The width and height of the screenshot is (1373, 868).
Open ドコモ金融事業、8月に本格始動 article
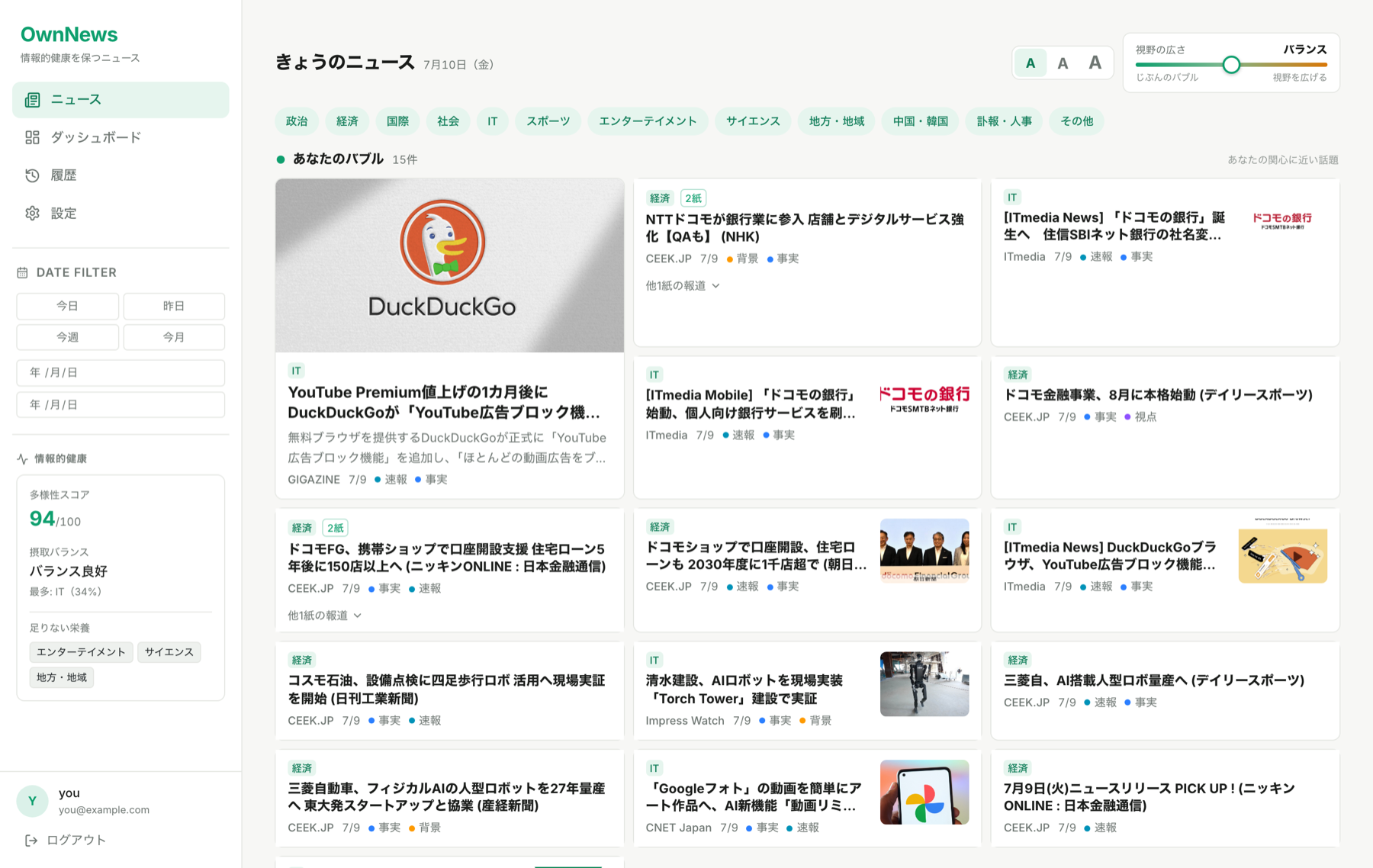(x=1158, y=395)
